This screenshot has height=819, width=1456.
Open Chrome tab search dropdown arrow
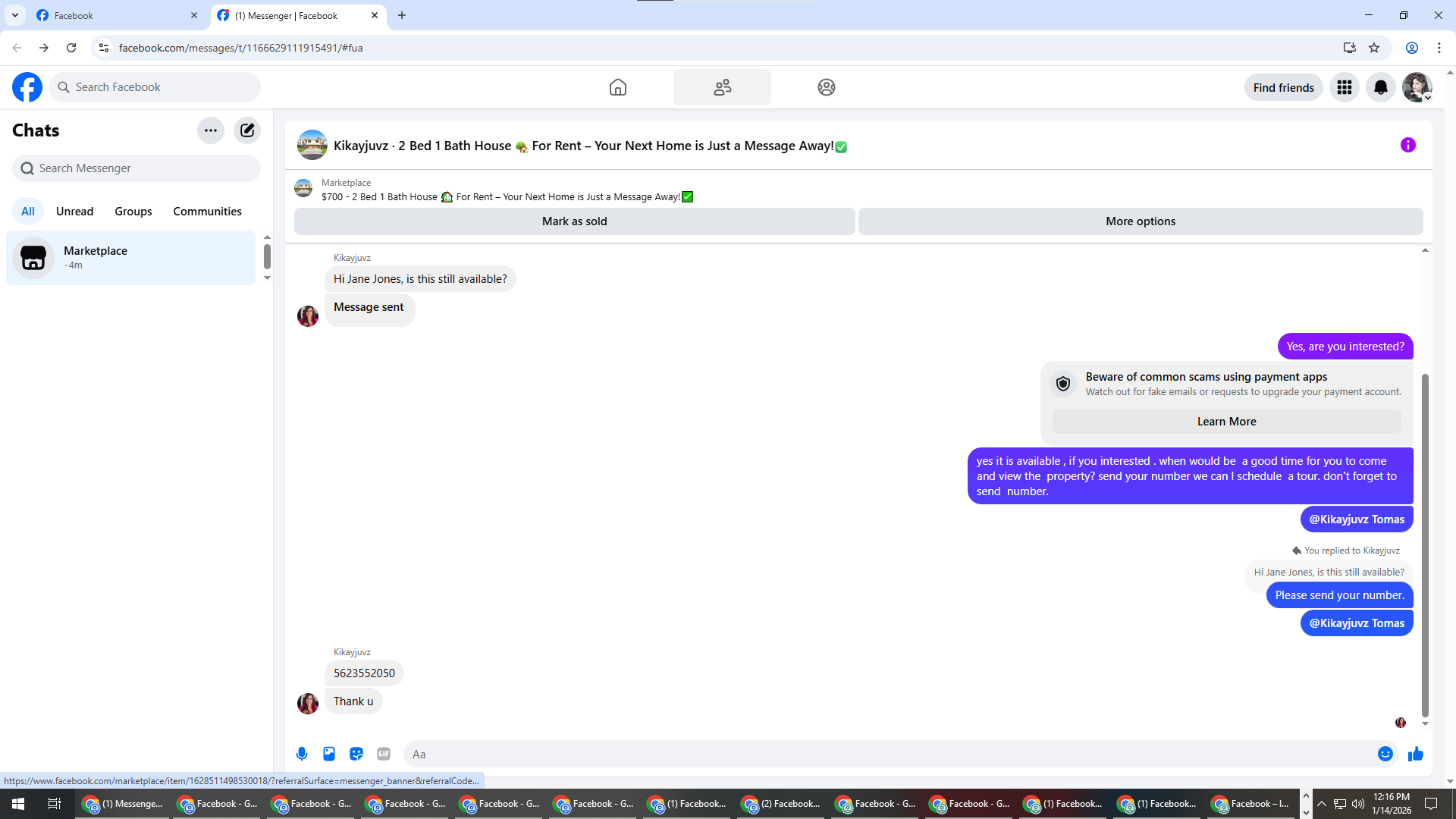(x=15, y=15)
